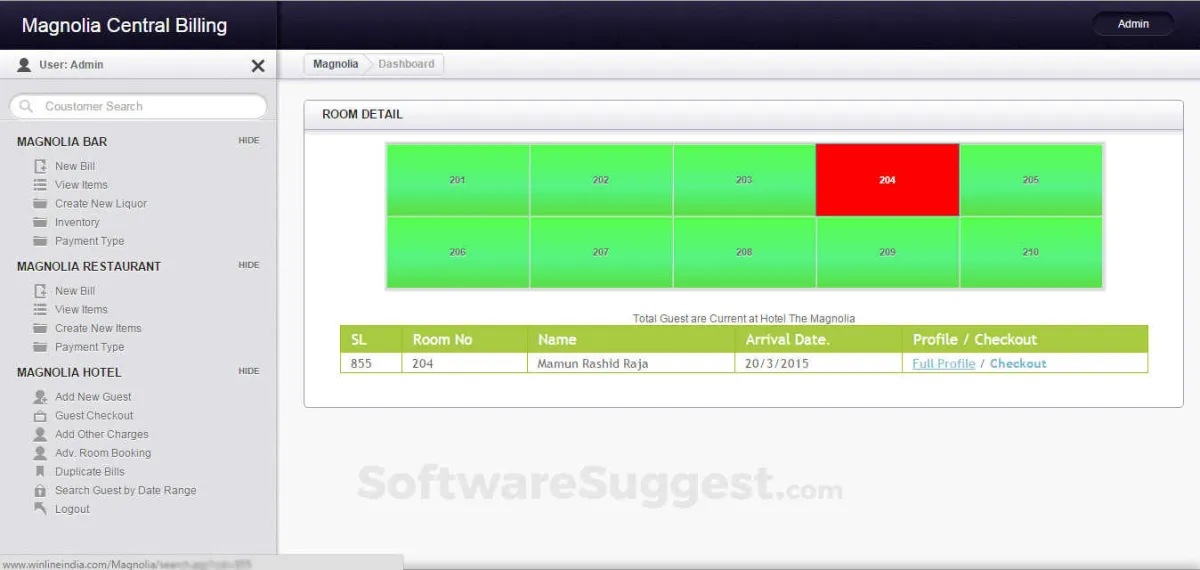Select occupied red room 204 tile

click(887, 180)
